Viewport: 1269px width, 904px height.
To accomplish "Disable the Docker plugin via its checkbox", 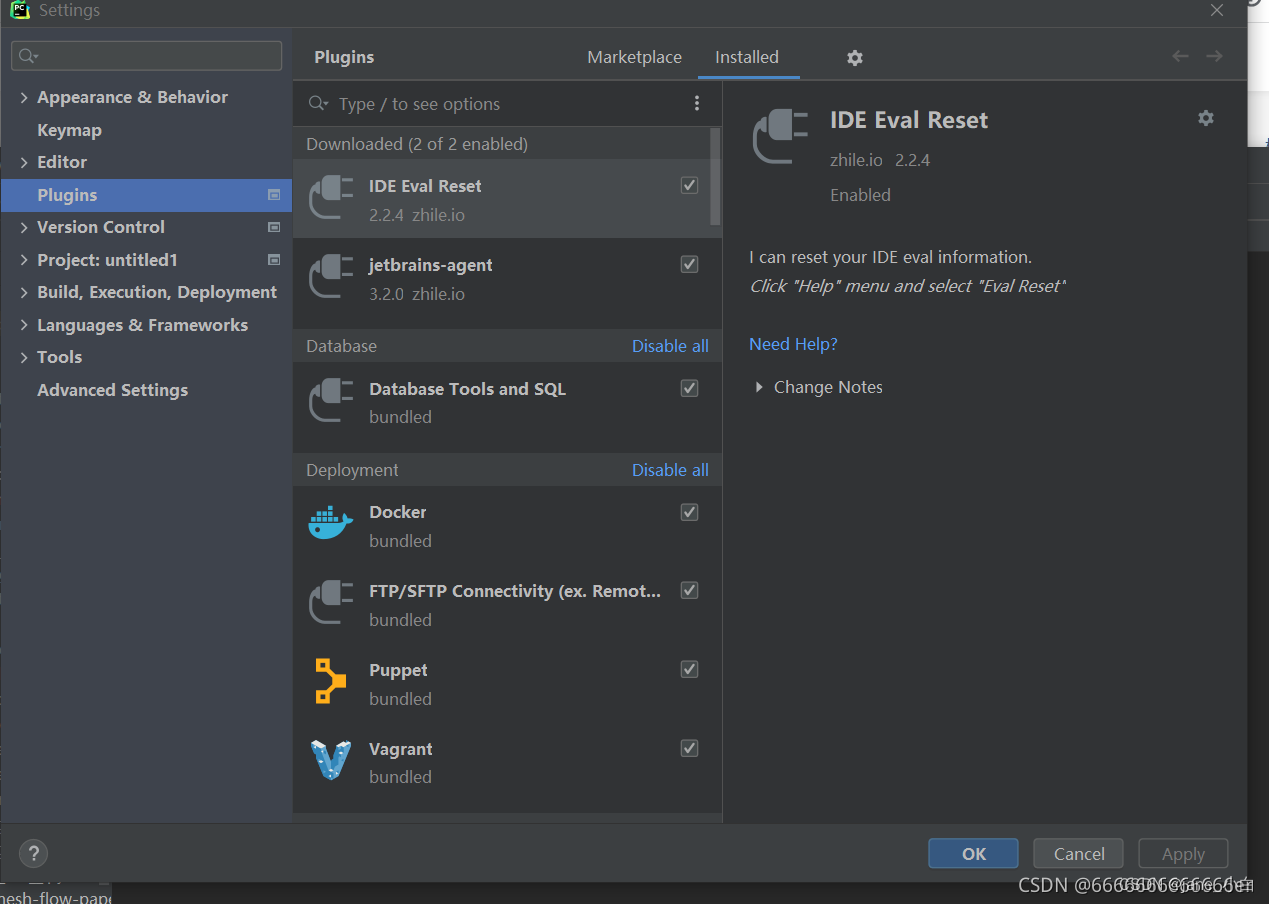I will 689,511.
